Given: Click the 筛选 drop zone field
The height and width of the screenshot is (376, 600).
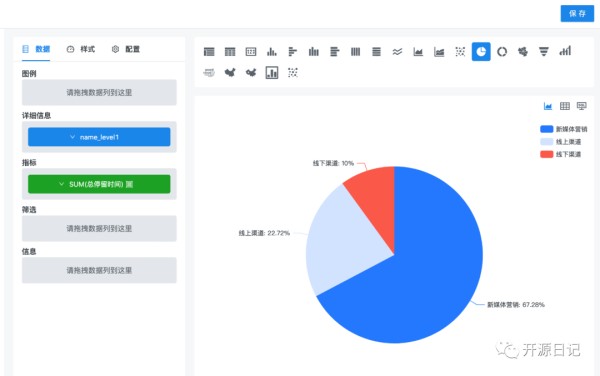Looking at the screenshot, I should pos(99,228).
